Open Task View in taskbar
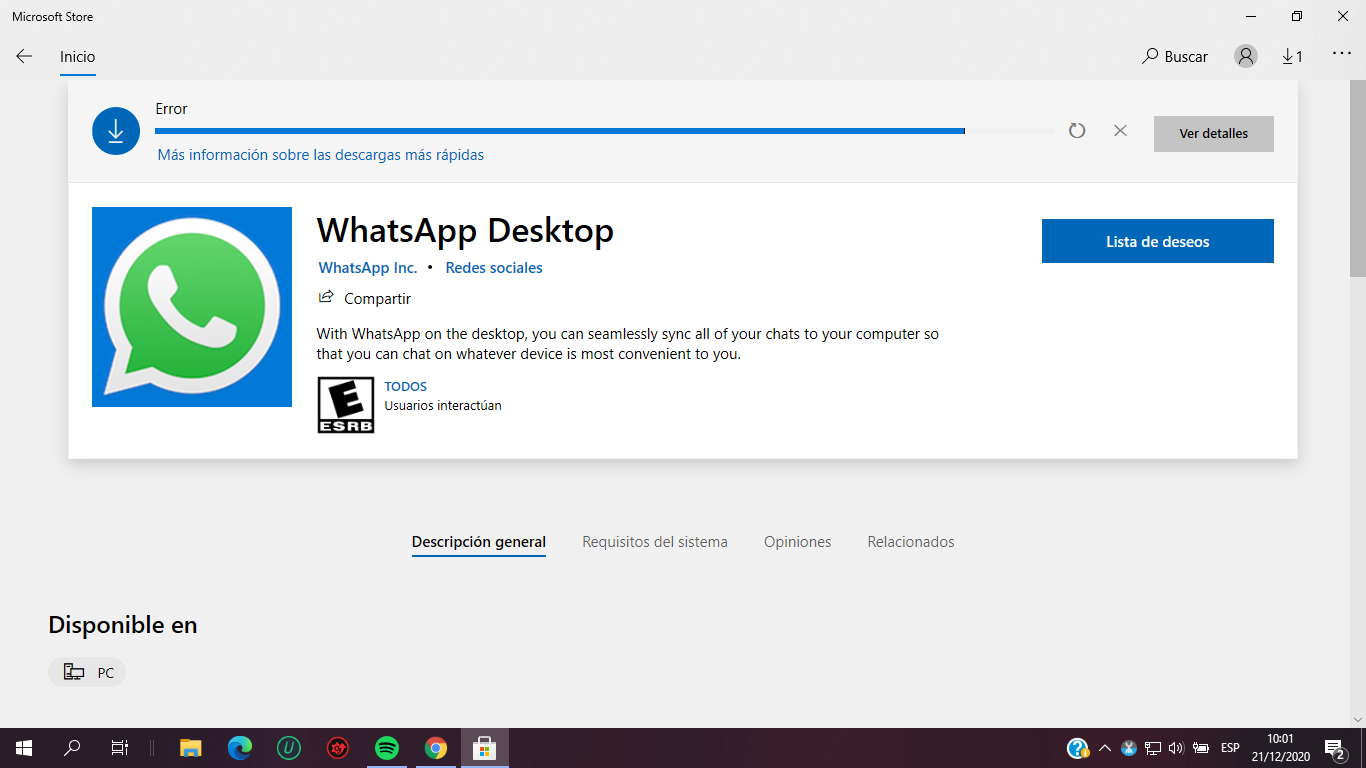This screenshot has height=768, width=1366. pyautogui.click(x=120, y=748)
